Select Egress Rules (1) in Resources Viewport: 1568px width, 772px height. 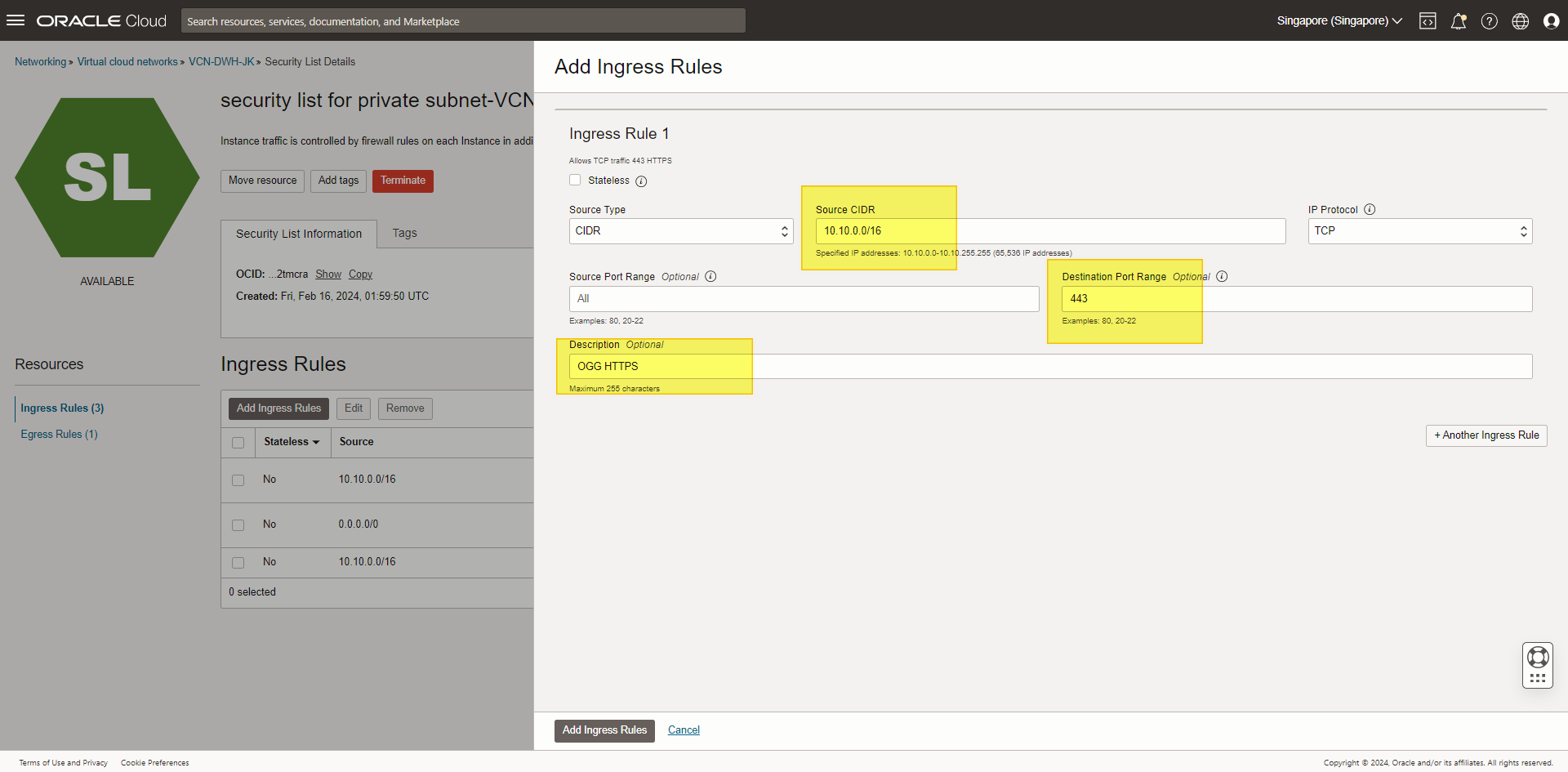pos(59,434)
